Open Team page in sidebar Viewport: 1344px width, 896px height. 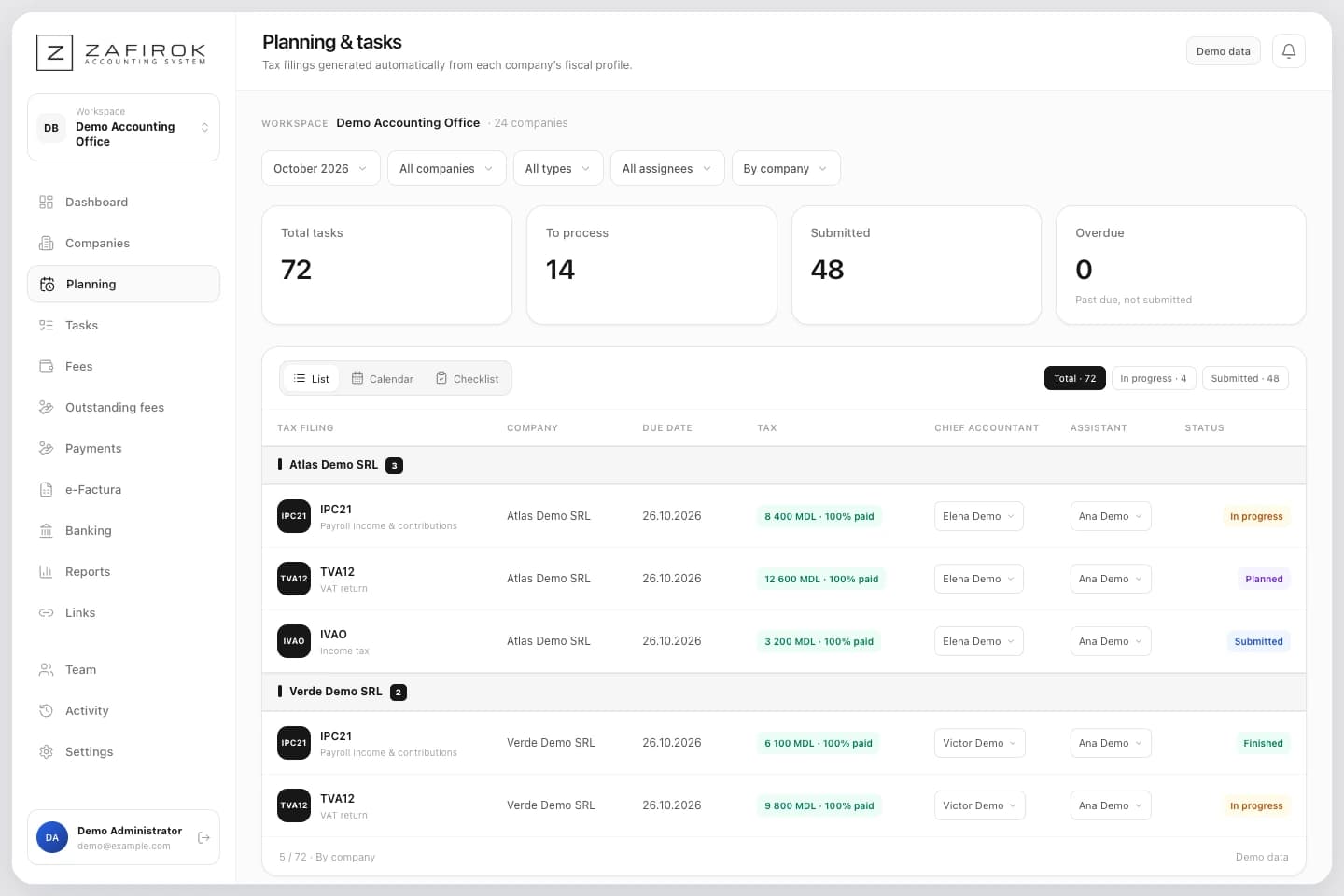[x=124, y=670]
